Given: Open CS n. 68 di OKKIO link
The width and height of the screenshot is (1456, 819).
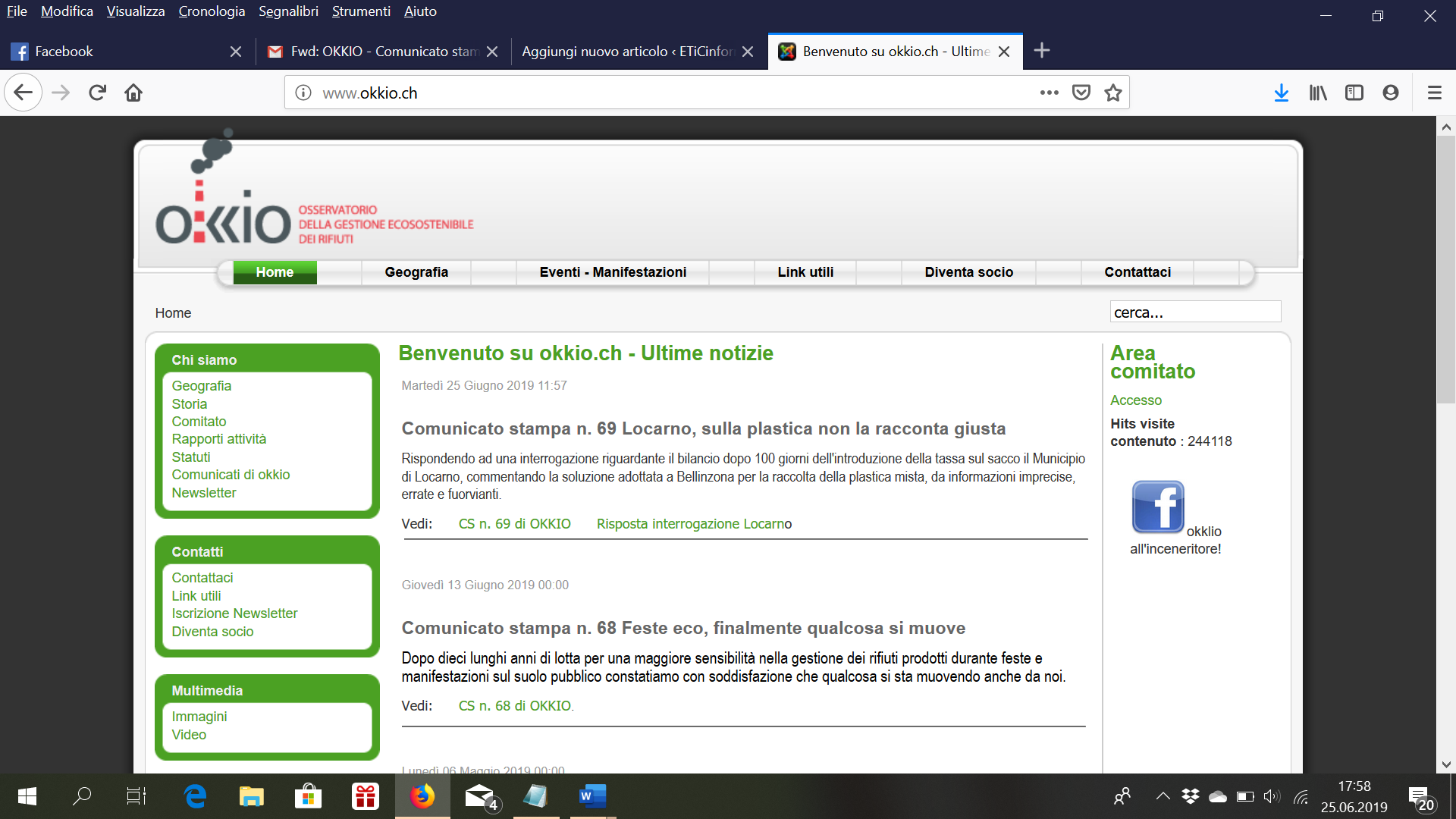Looking at the screenshot, I should pos(516,706).
